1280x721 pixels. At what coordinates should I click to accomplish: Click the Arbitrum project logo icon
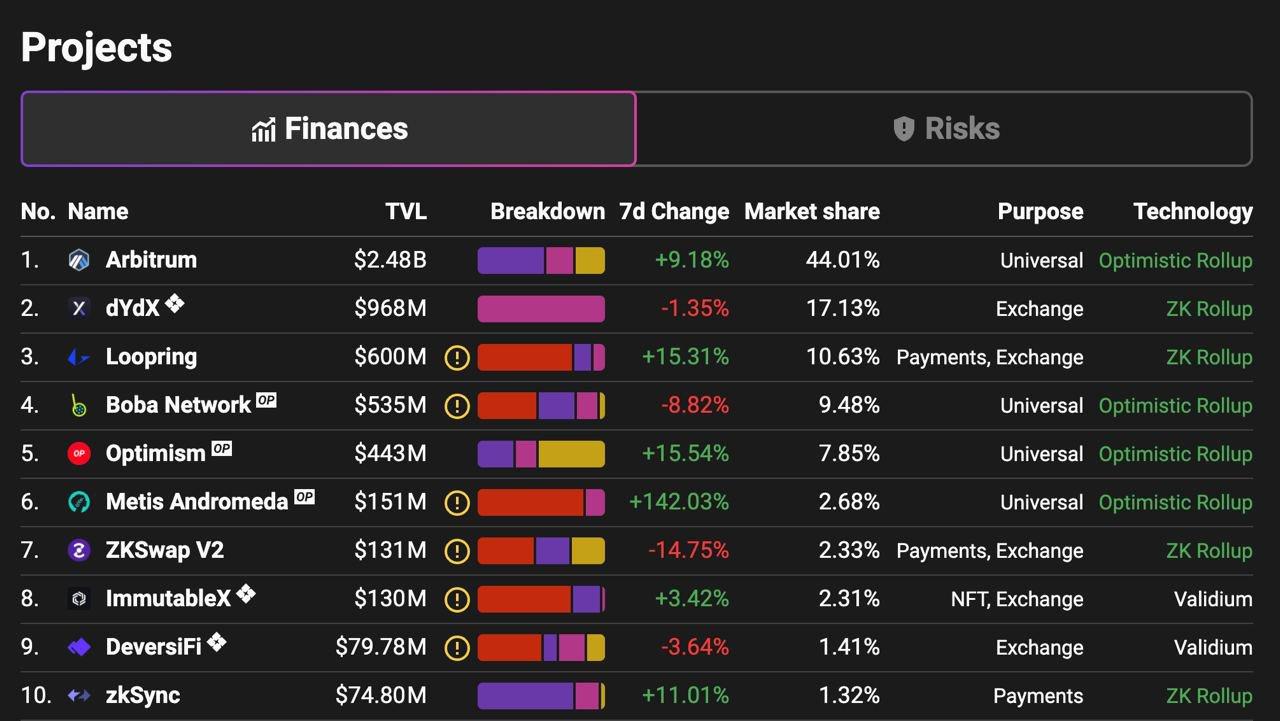tap(79, 260)
